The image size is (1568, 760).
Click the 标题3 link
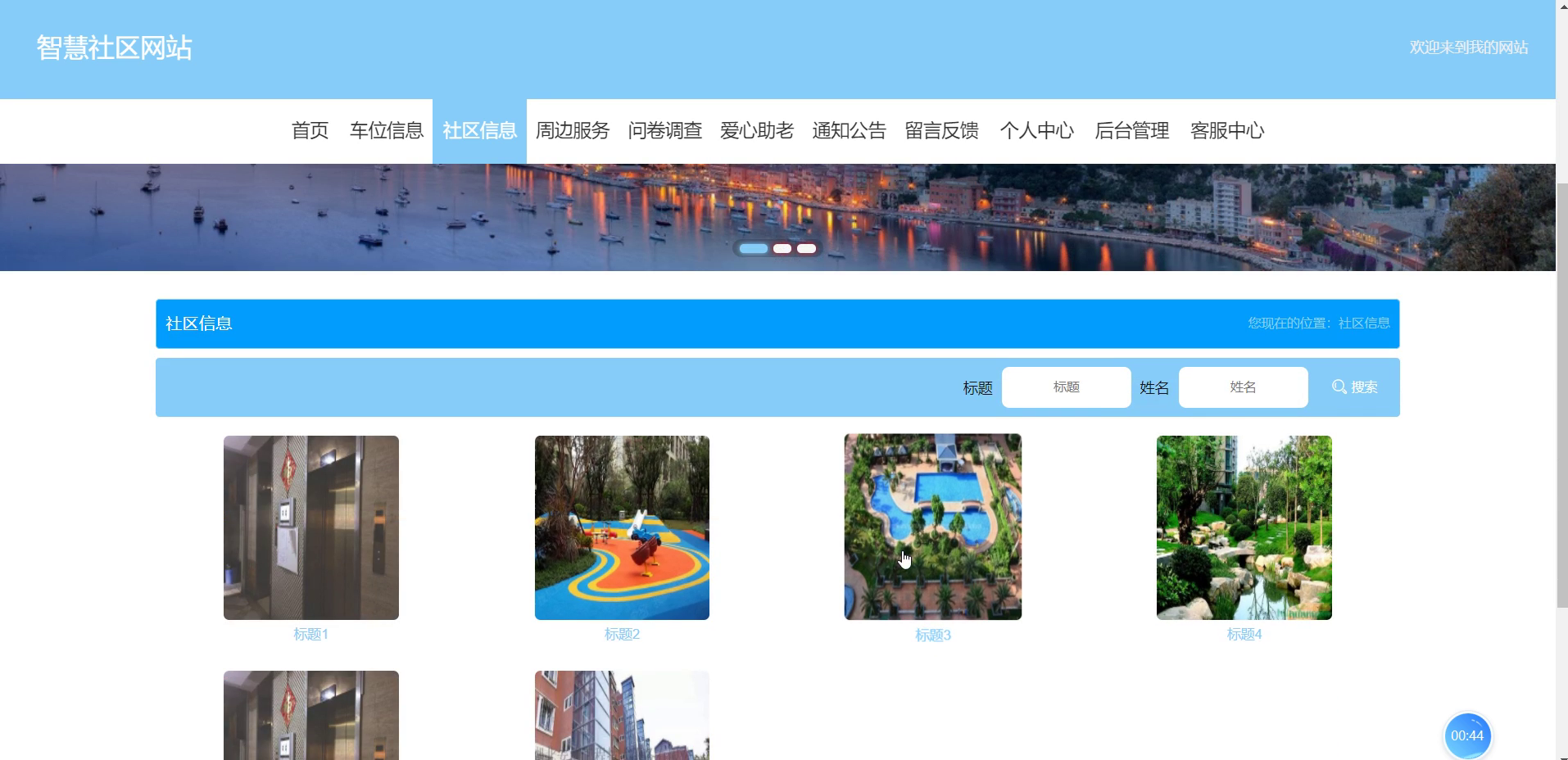(933, 636)
